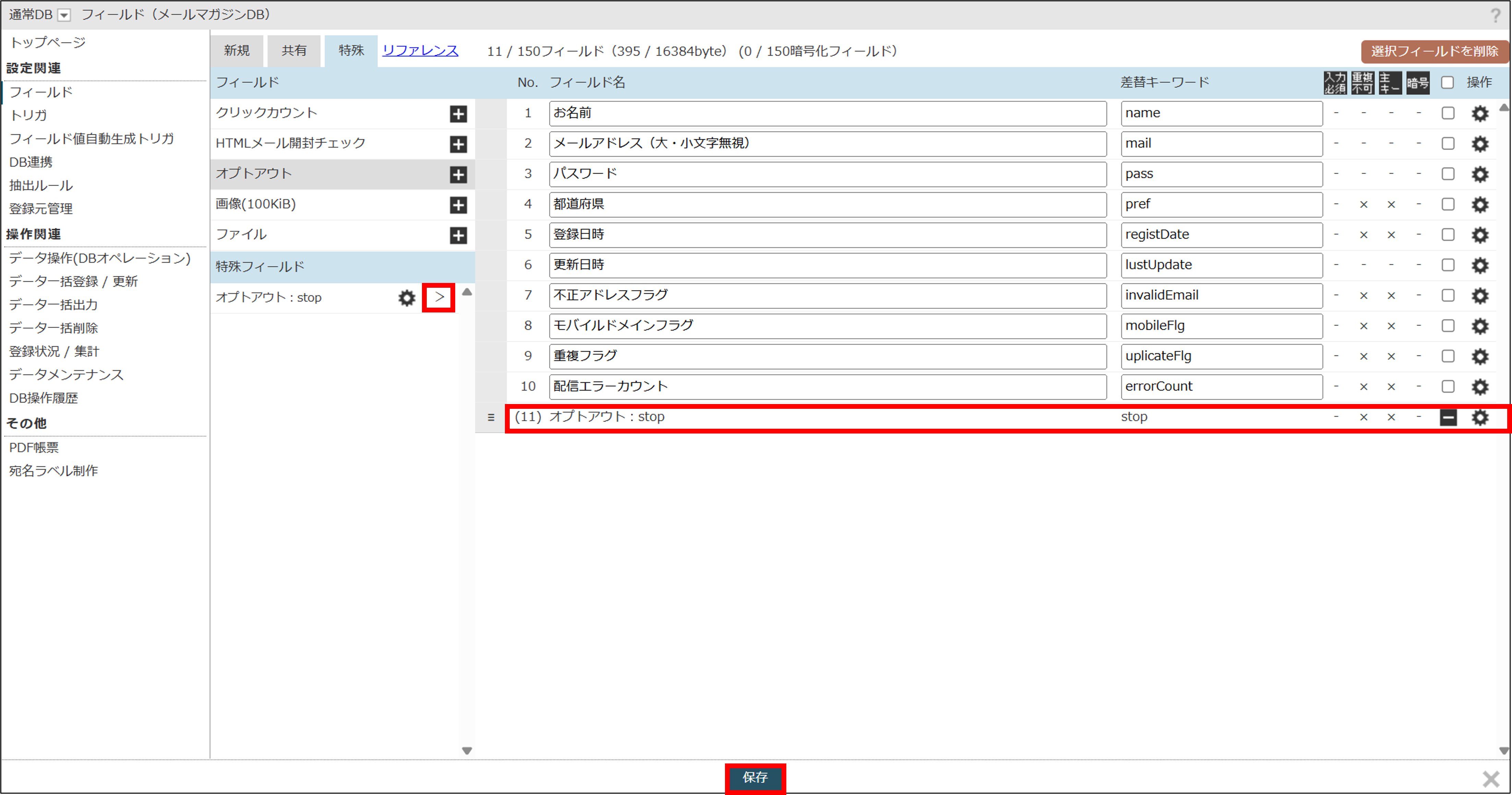Click the minus icon on オプトアウト:stop row
1512x795 pixels.
click(x=1448, y=417)
